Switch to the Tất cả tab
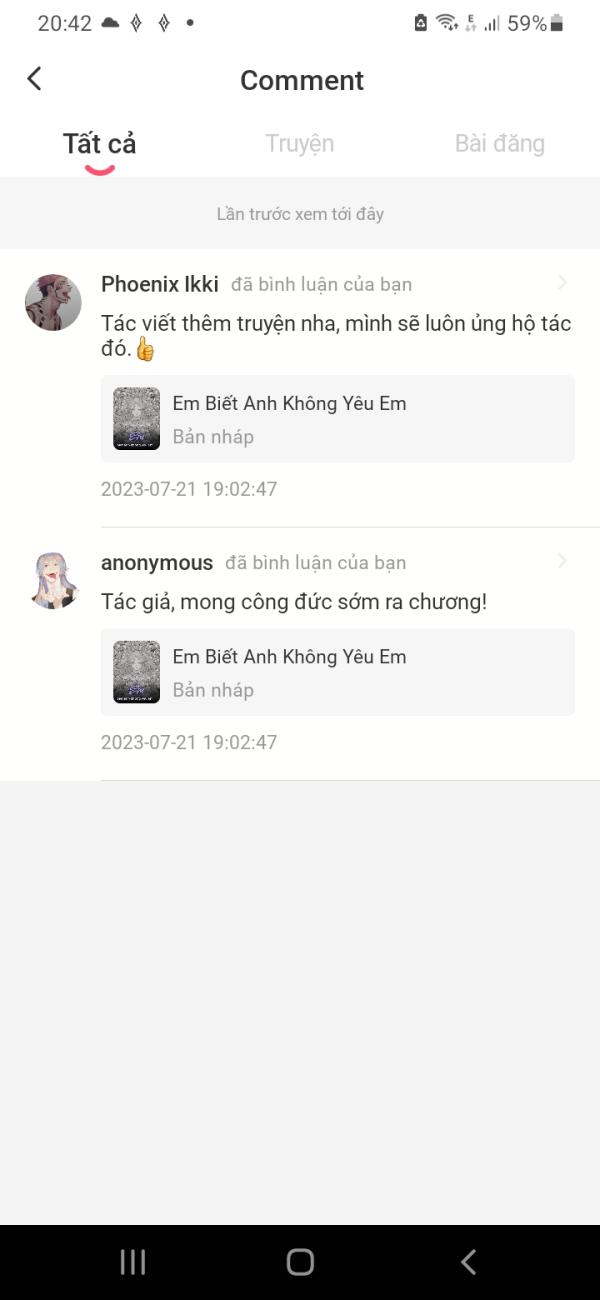 tap(99, 144)
